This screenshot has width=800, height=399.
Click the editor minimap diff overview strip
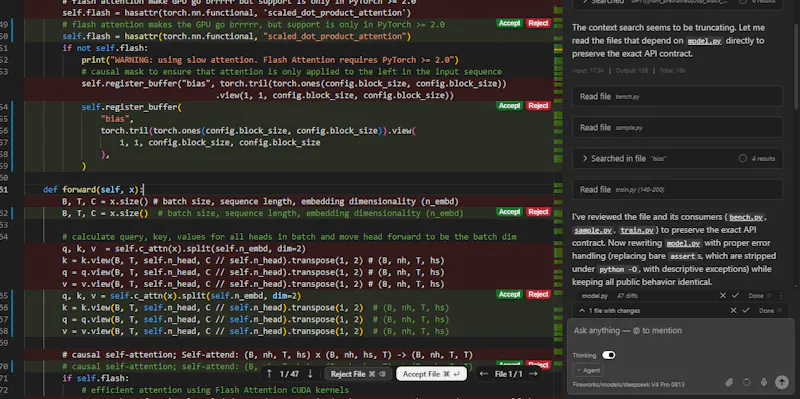click(x=558, y=200)
